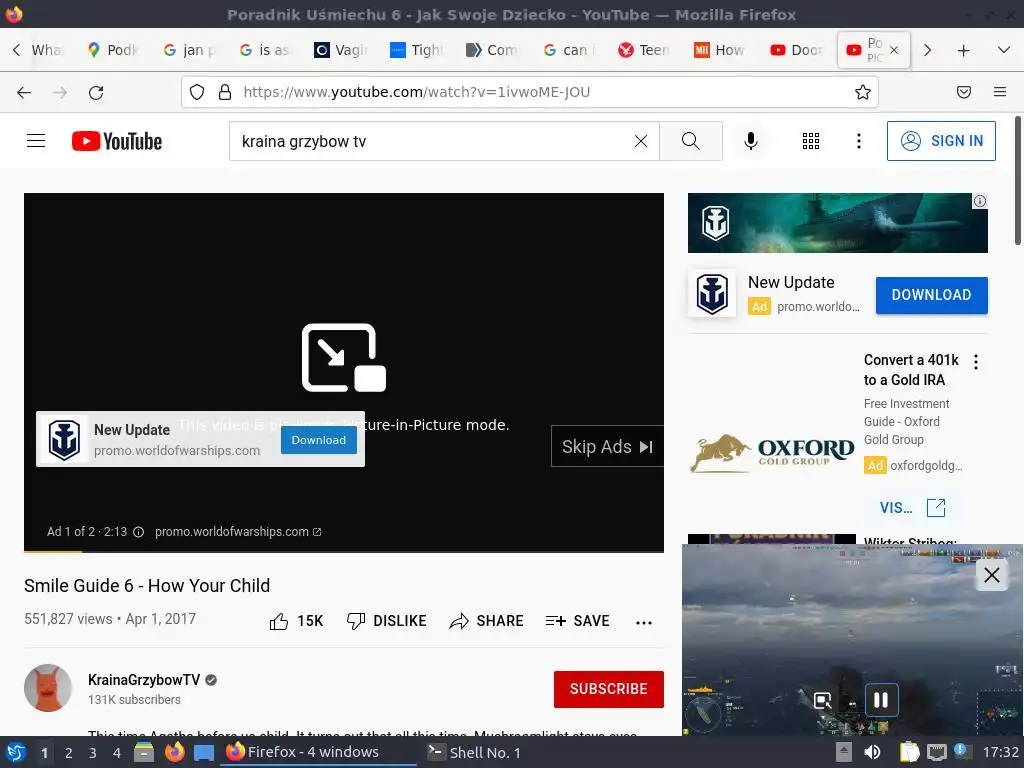
Task: Open Convert a 401k ad options menu
Action: (976, 362)
